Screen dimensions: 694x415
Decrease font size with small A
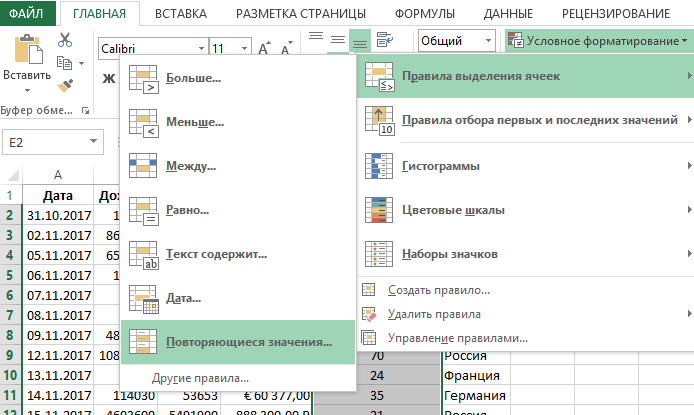[x=286, y=48]
